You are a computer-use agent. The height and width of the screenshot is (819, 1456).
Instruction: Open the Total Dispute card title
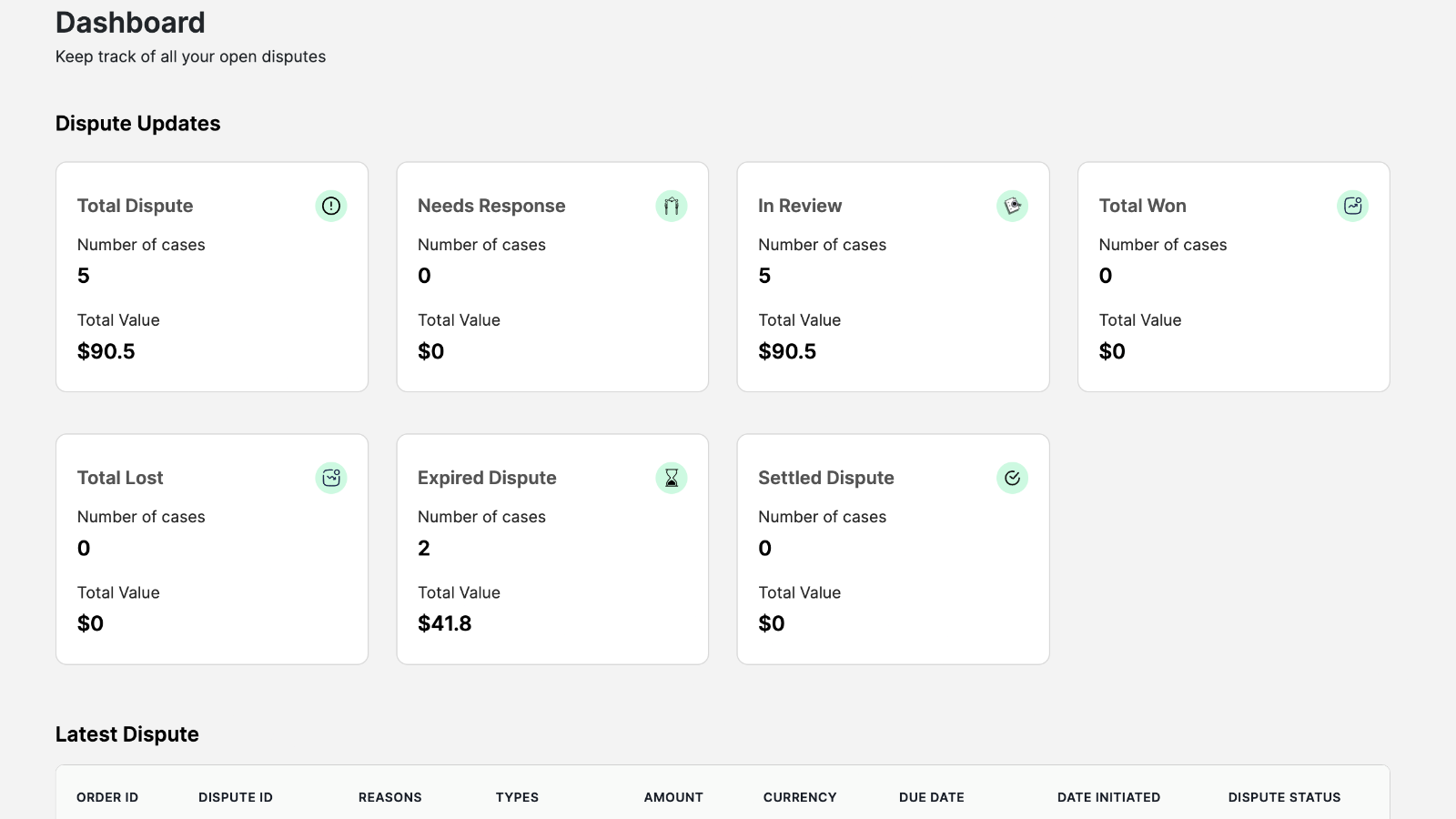point(135,206)
